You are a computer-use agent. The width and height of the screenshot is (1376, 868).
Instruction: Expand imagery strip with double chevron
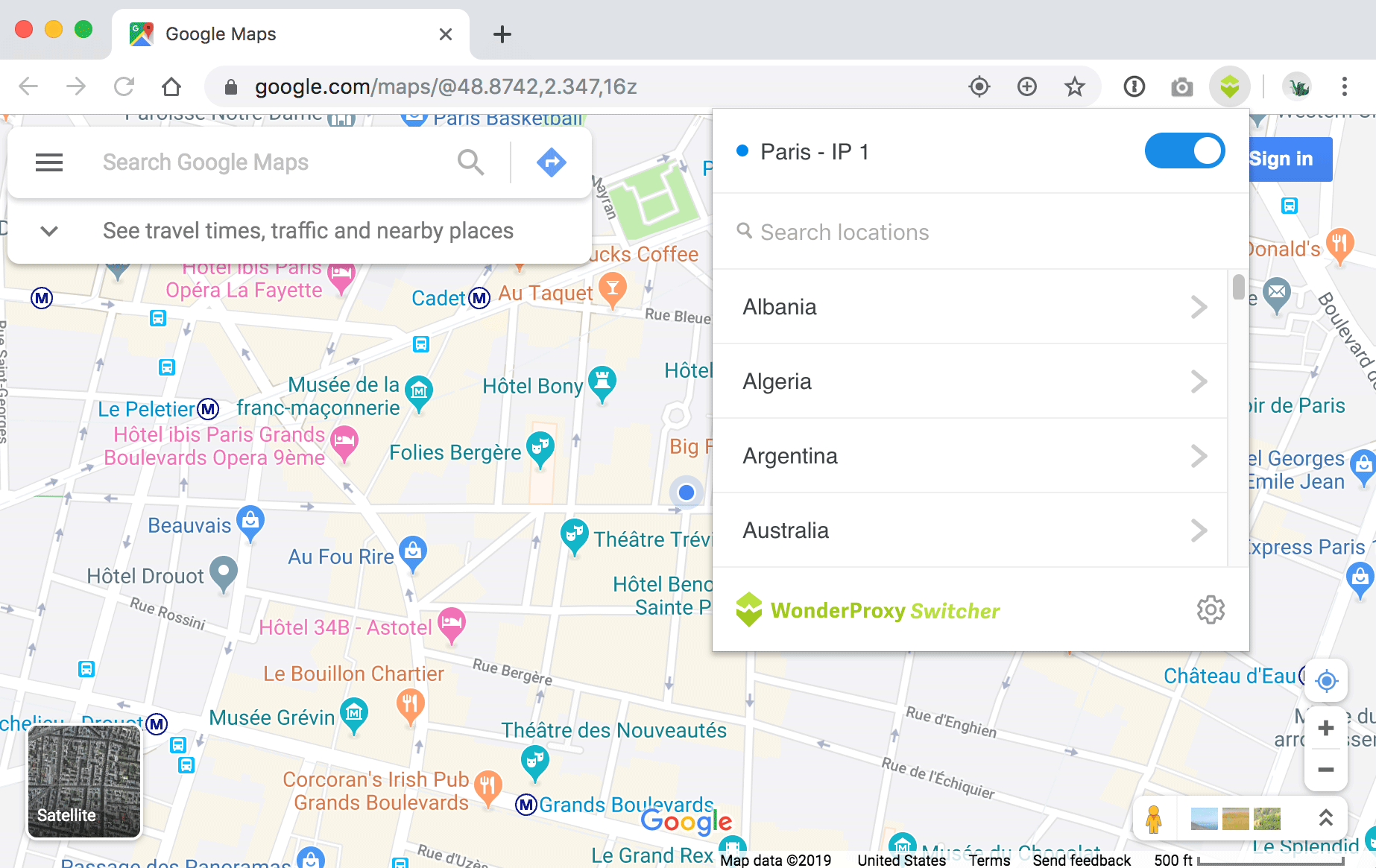tap(1326, 818)
